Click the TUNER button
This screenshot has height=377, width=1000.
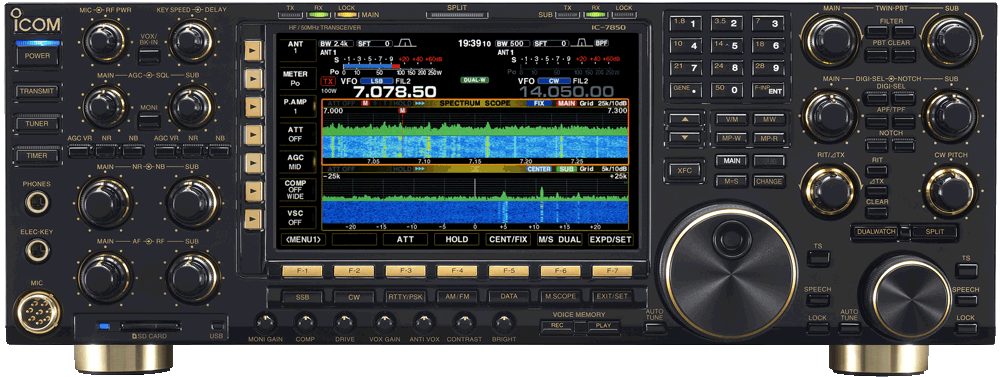[x=36, y=123]
